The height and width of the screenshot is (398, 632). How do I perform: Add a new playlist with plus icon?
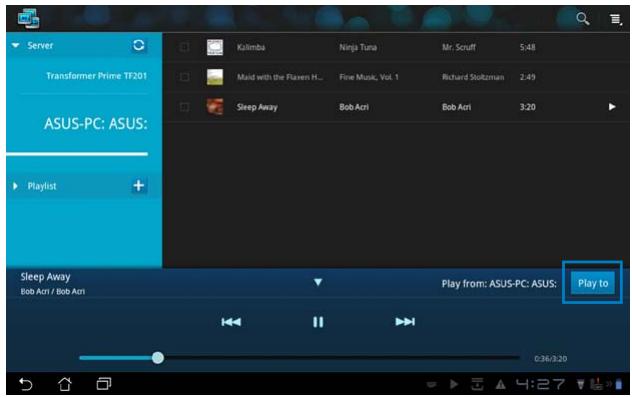139,185
